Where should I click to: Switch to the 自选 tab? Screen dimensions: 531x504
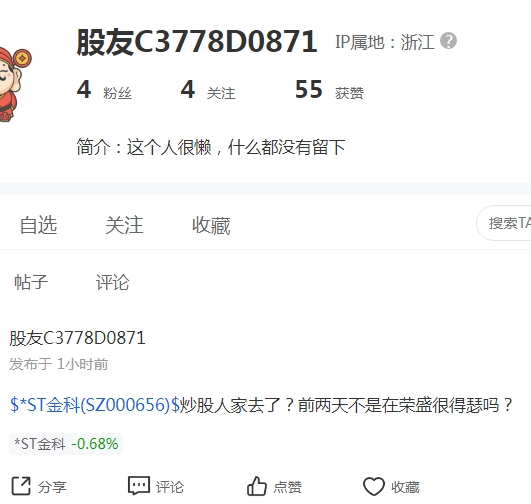click(38, 225)
